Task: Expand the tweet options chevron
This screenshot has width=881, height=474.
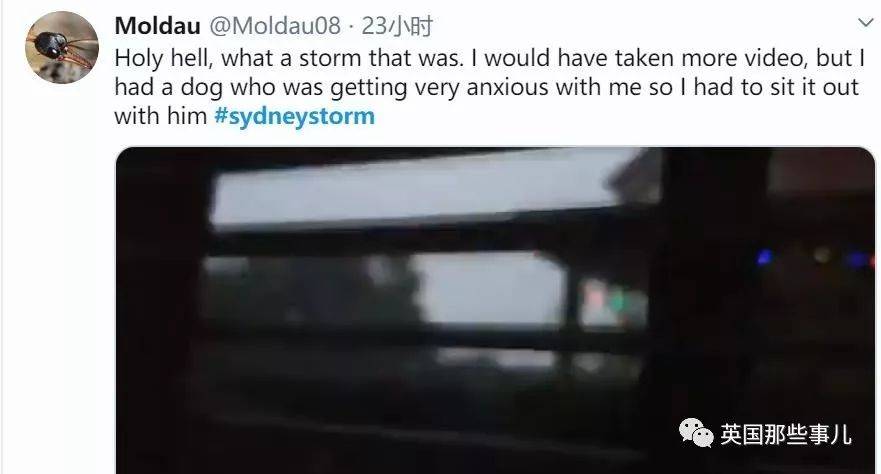Action: point(866,22)
